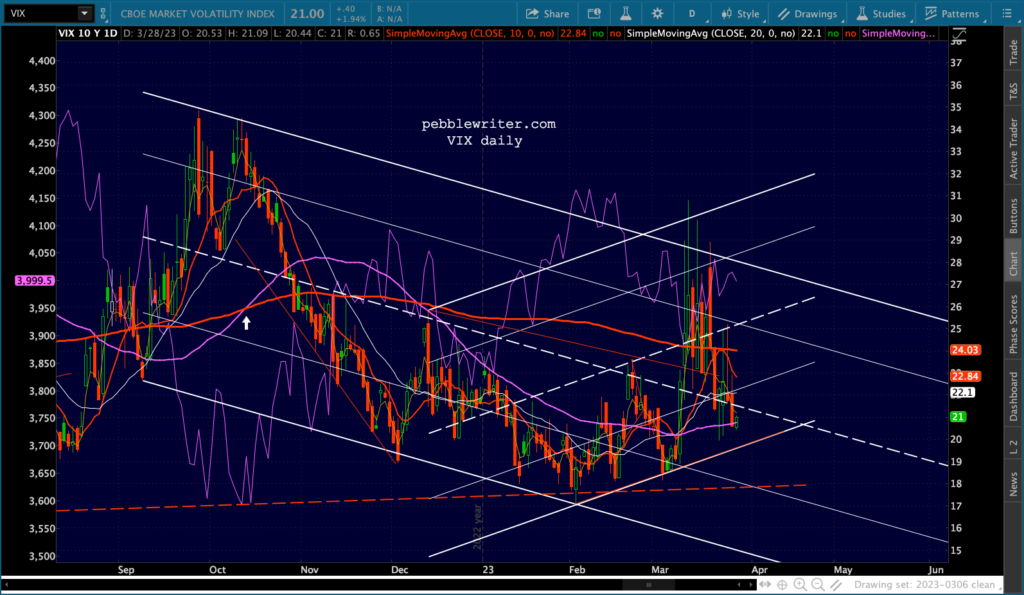Image resolution: width=1024 pixels, height=595 pixels.
Task: Open the Drawings dropdown menu
Action: point(808,14)
